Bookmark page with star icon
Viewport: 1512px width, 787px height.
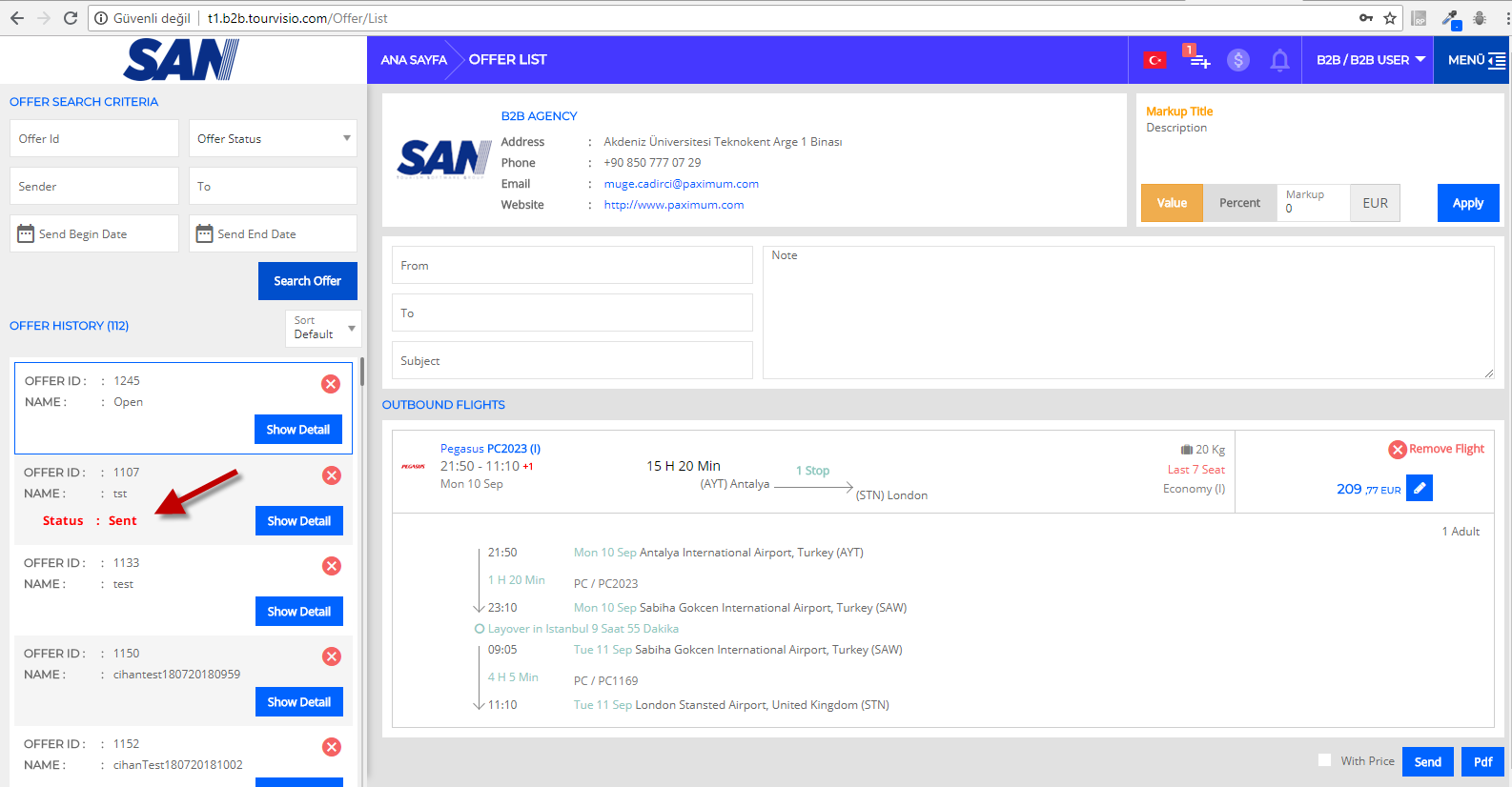click(x=1390, y=18)
